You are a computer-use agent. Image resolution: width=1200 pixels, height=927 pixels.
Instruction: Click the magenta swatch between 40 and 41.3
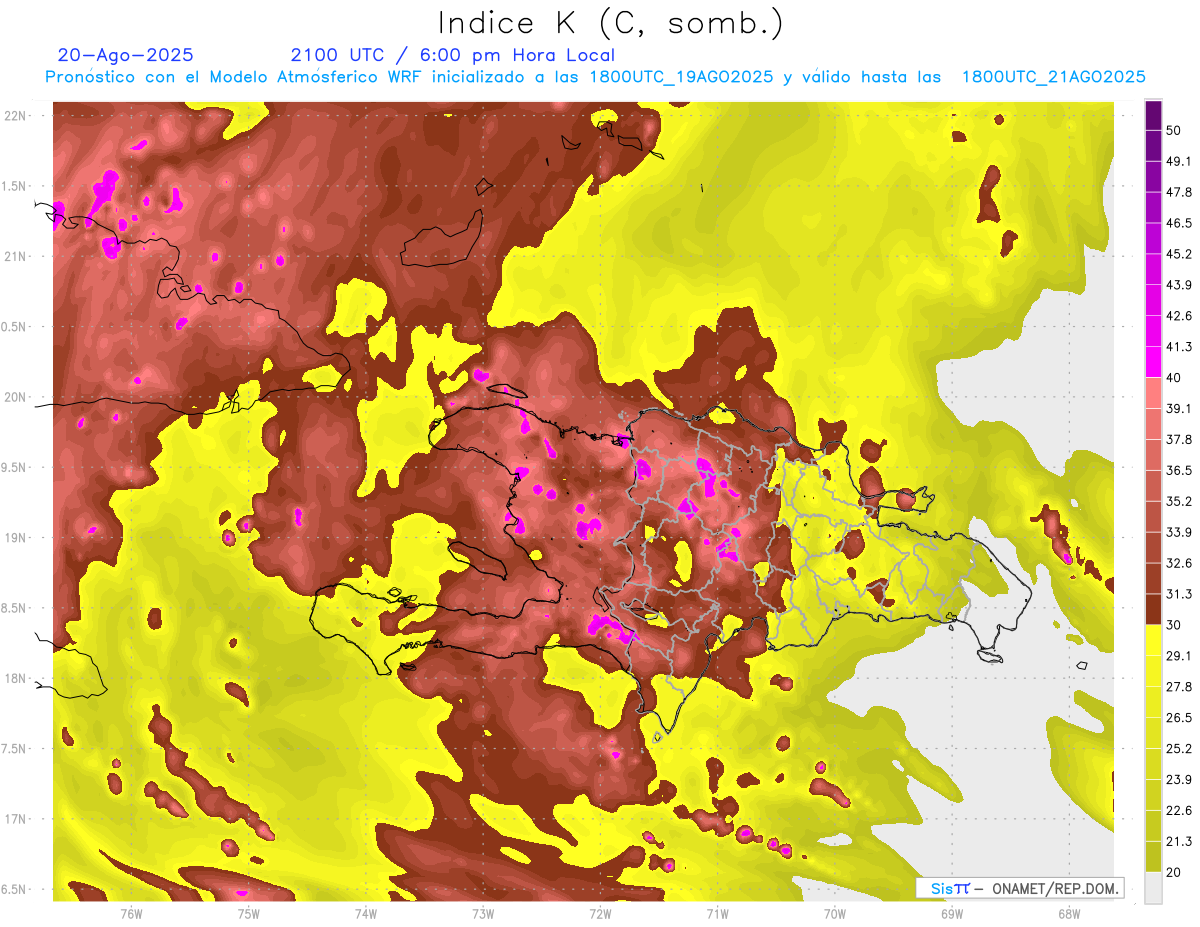pyautogui.click(x=1153, y=363)
